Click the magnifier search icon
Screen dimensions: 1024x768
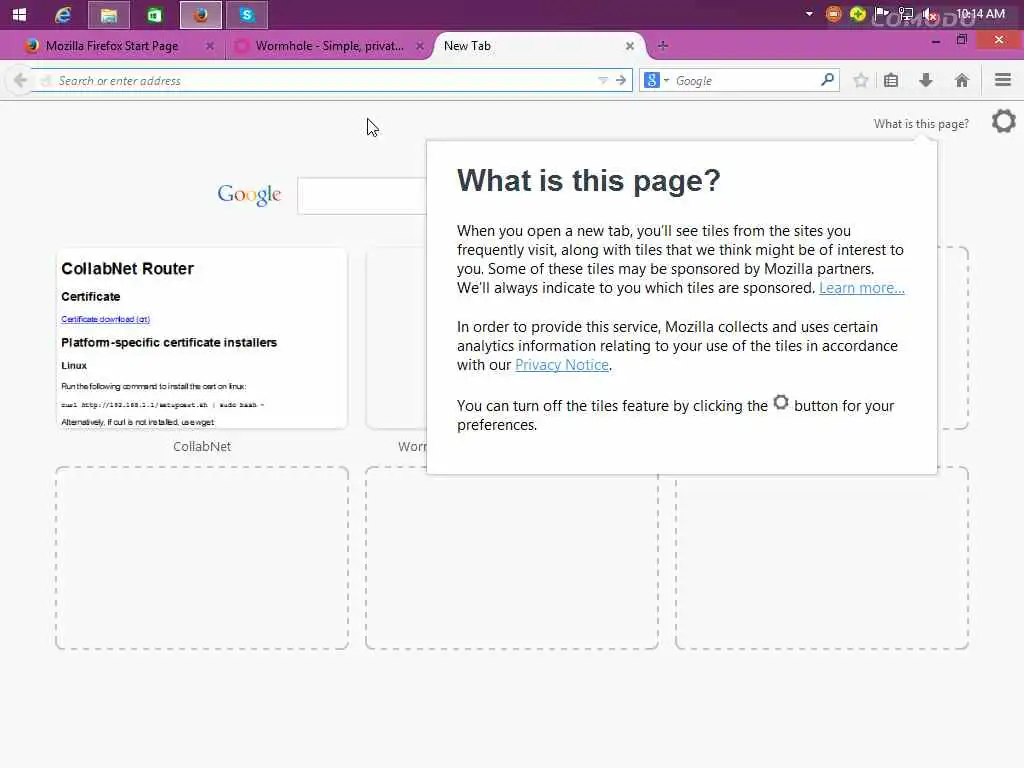pyautogui.click(x=827, y=80)
